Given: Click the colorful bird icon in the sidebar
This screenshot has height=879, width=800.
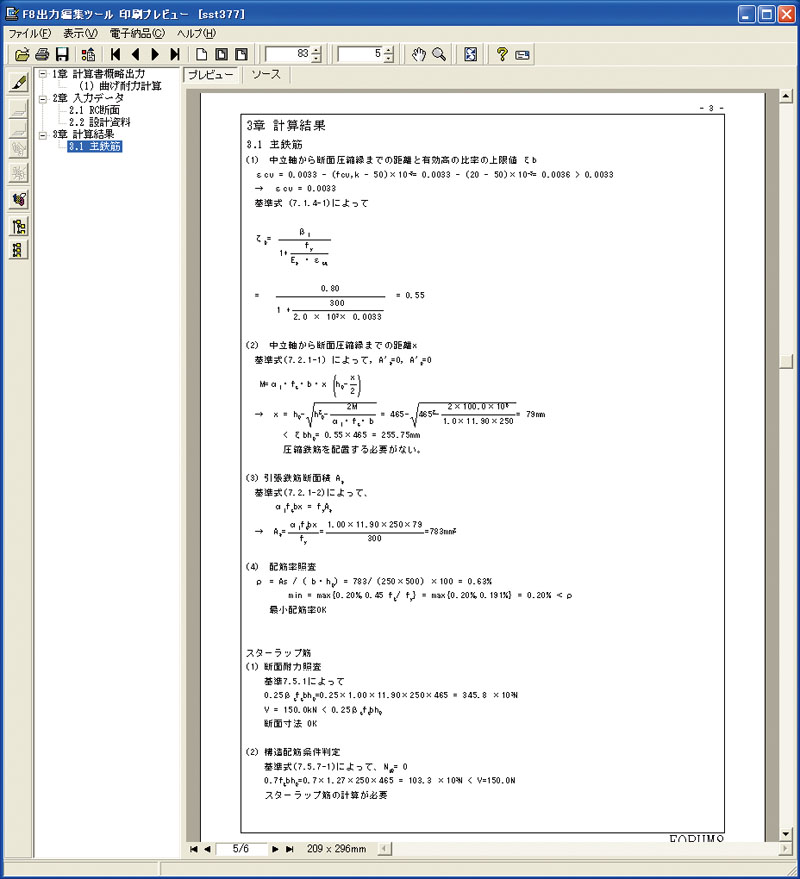Looking at the screenshot, I should (x=19, y=200).
